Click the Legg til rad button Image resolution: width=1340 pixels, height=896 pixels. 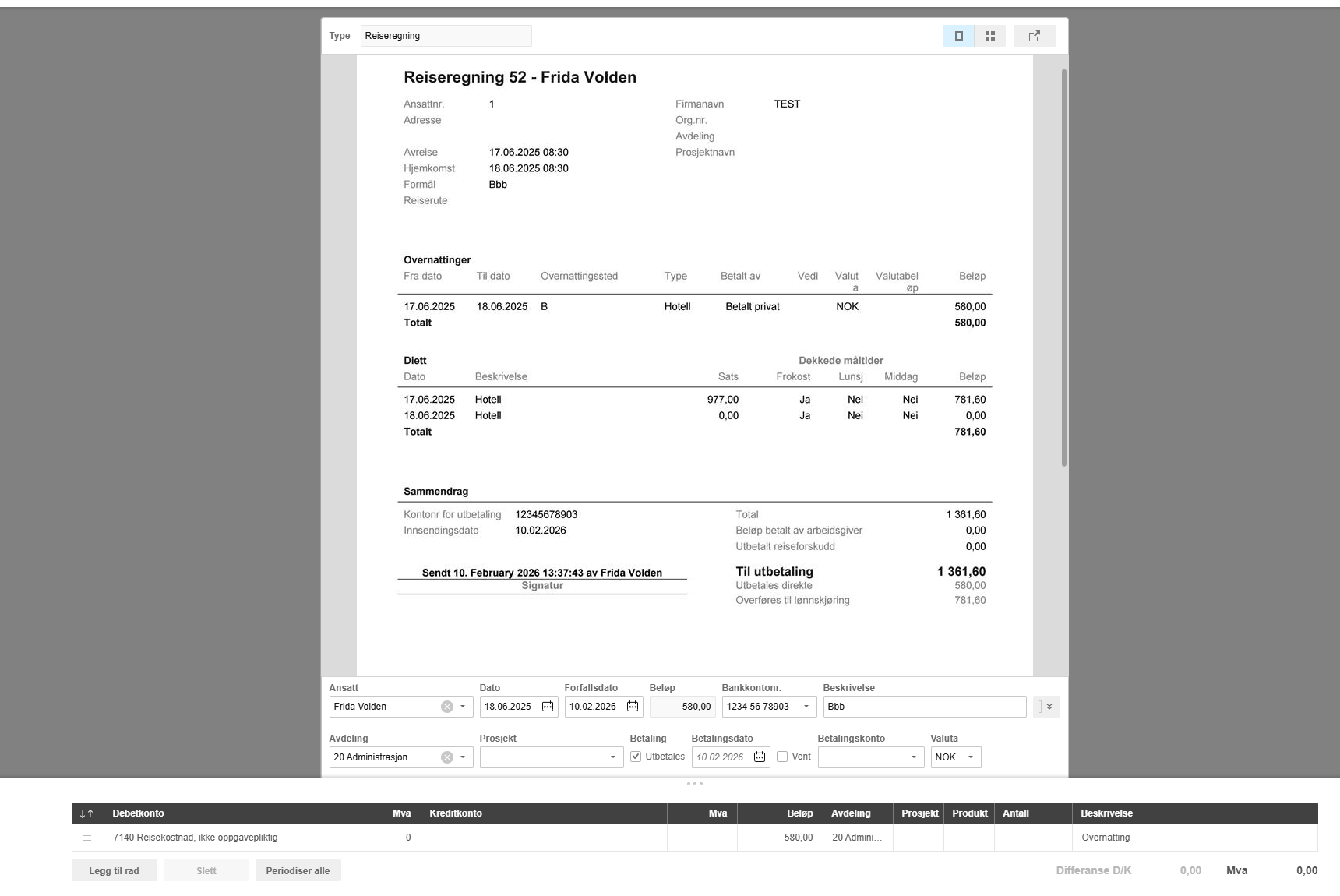pyautogui.click(x=115, y=871)
